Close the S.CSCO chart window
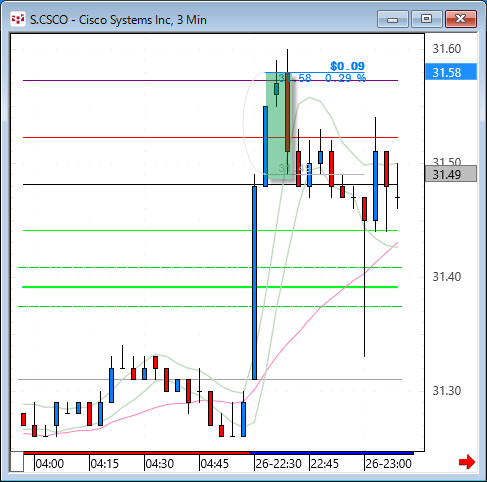The height and width of the screenshot is (482, 487). 461,19
